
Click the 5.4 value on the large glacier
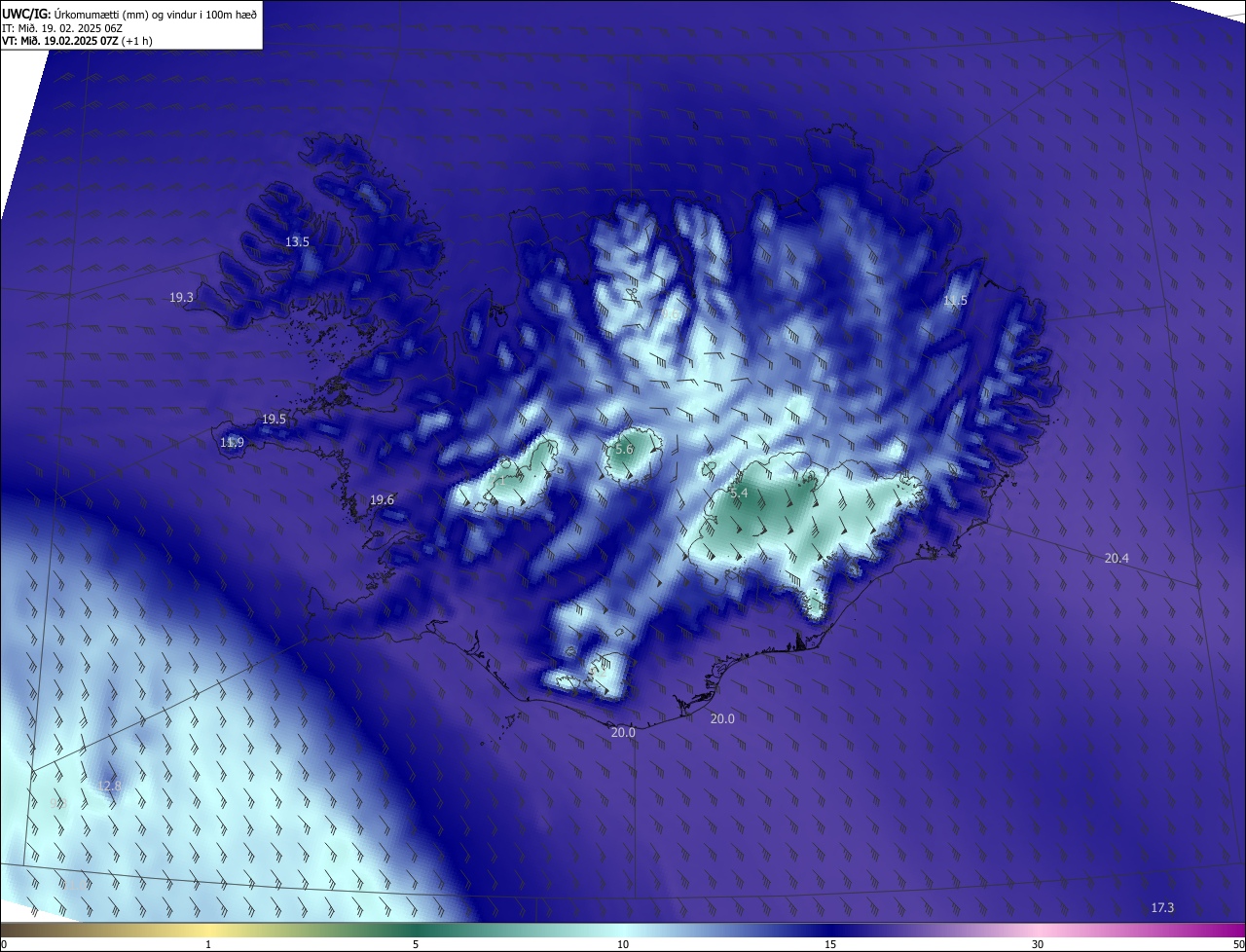pyautogui.click(x=739, y=494)
